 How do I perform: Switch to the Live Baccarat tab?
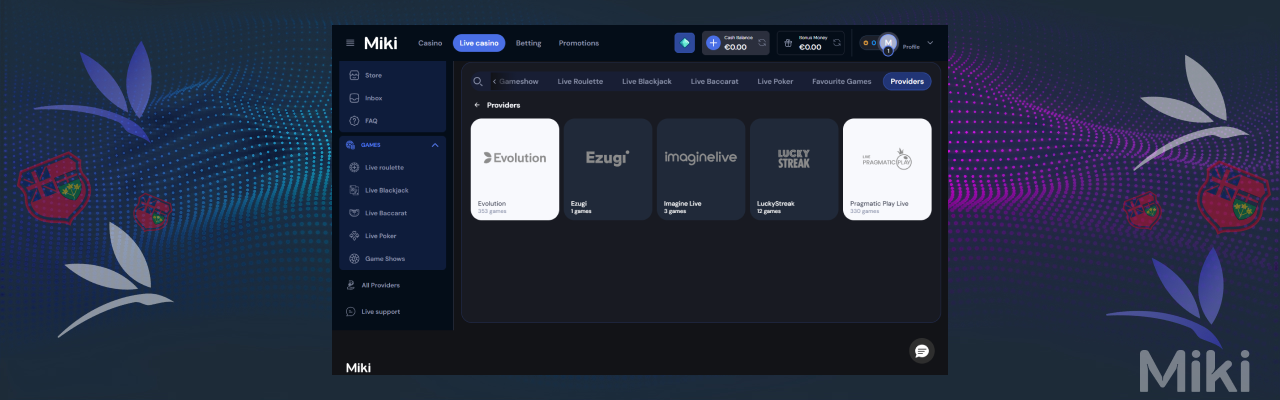tap(715, 81)
